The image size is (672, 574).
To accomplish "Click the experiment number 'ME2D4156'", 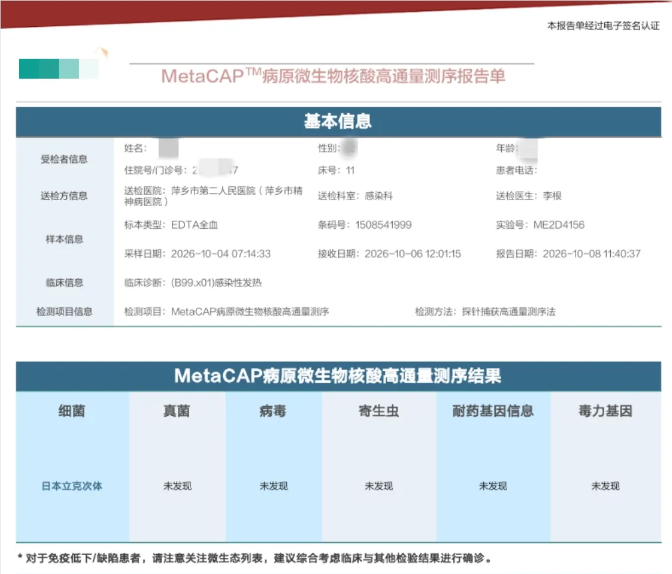I will click(x=559, y=225).
